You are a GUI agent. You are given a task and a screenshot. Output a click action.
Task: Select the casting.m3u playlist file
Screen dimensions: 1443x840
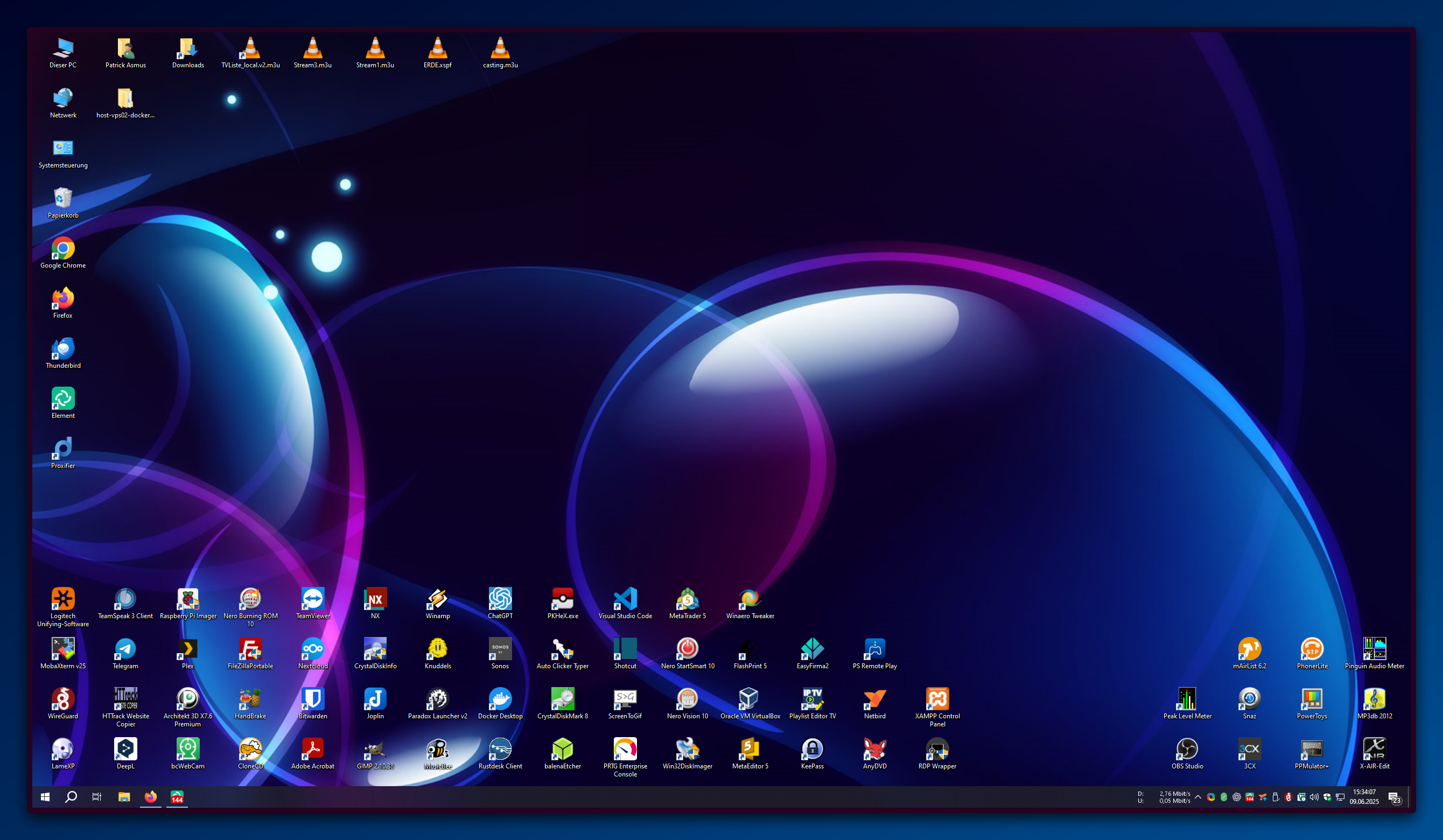pyautogui.click(x=500, y=48)
